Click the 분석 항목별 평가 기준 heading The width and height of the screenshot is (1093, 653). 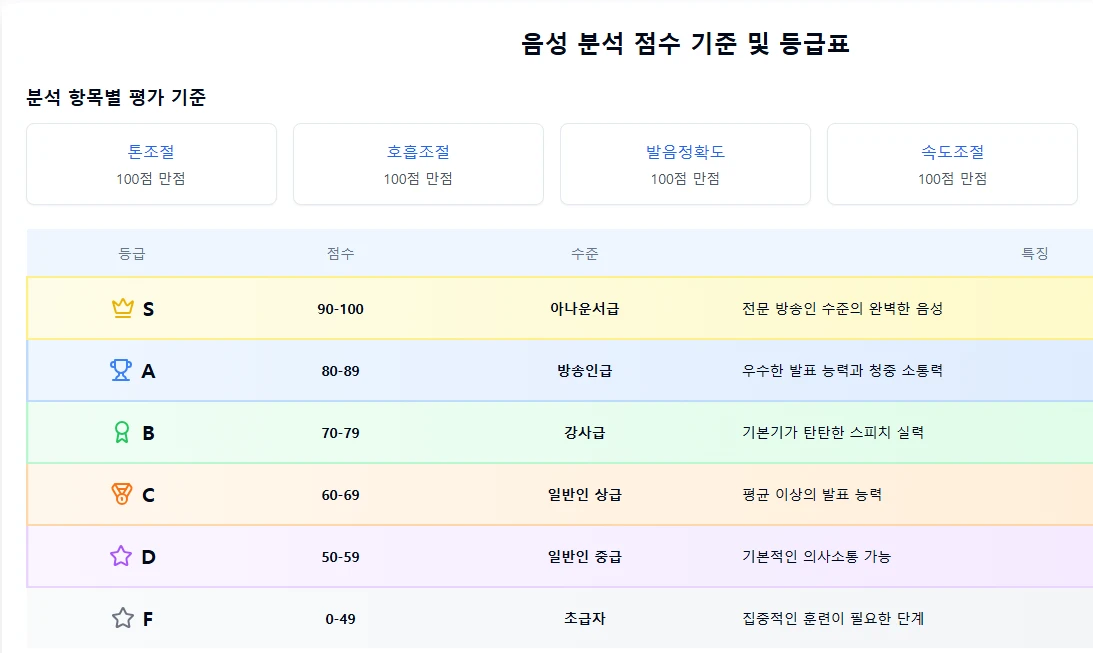click(x=116, y=97)
